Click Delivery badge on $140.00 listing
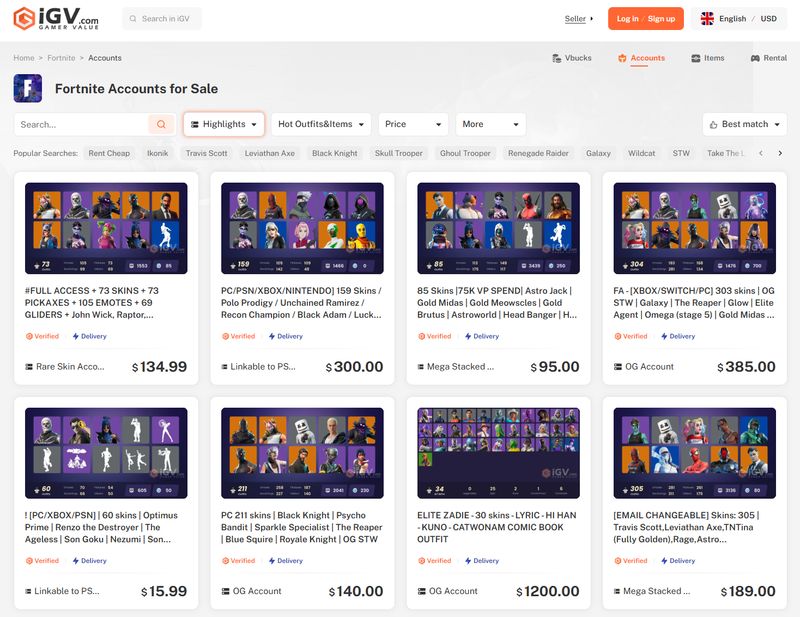800x617 pixels. click(x=285, y=561)
